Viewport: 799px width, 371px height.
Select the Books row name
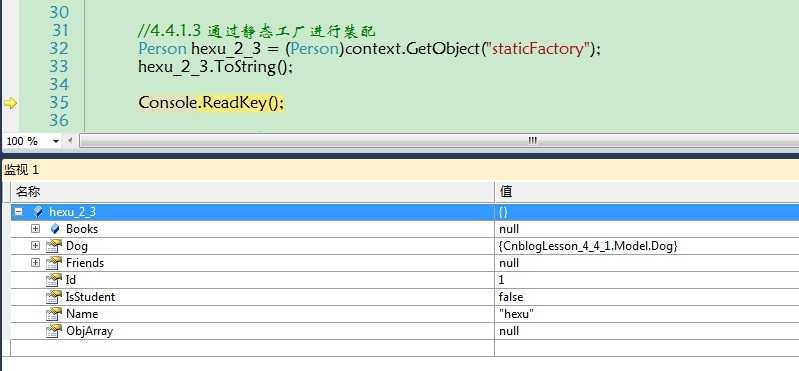coord(82,229)
